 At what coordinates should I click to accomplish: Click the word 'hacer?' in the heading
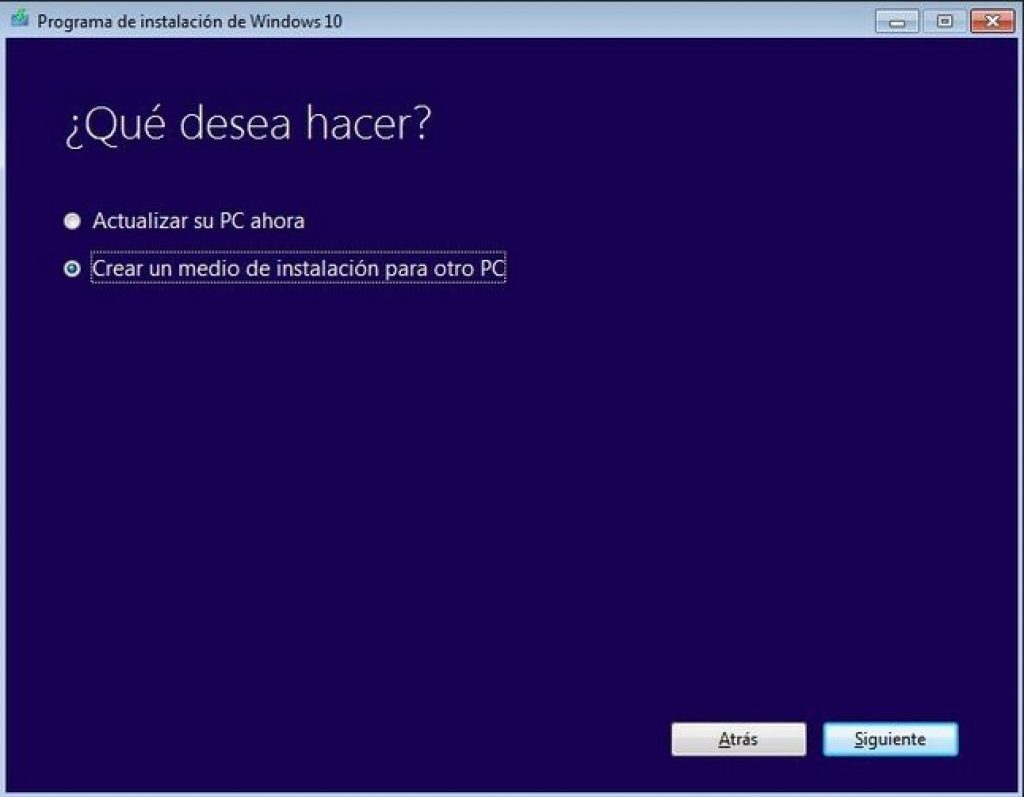point(369,123)
